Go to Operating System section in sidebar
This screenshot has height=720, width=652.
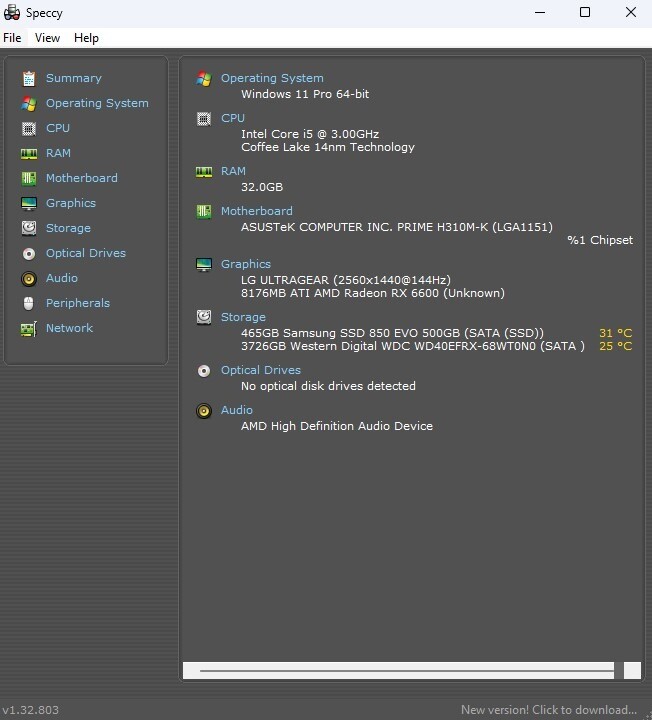pyautogui.click(x=97, y=103)
